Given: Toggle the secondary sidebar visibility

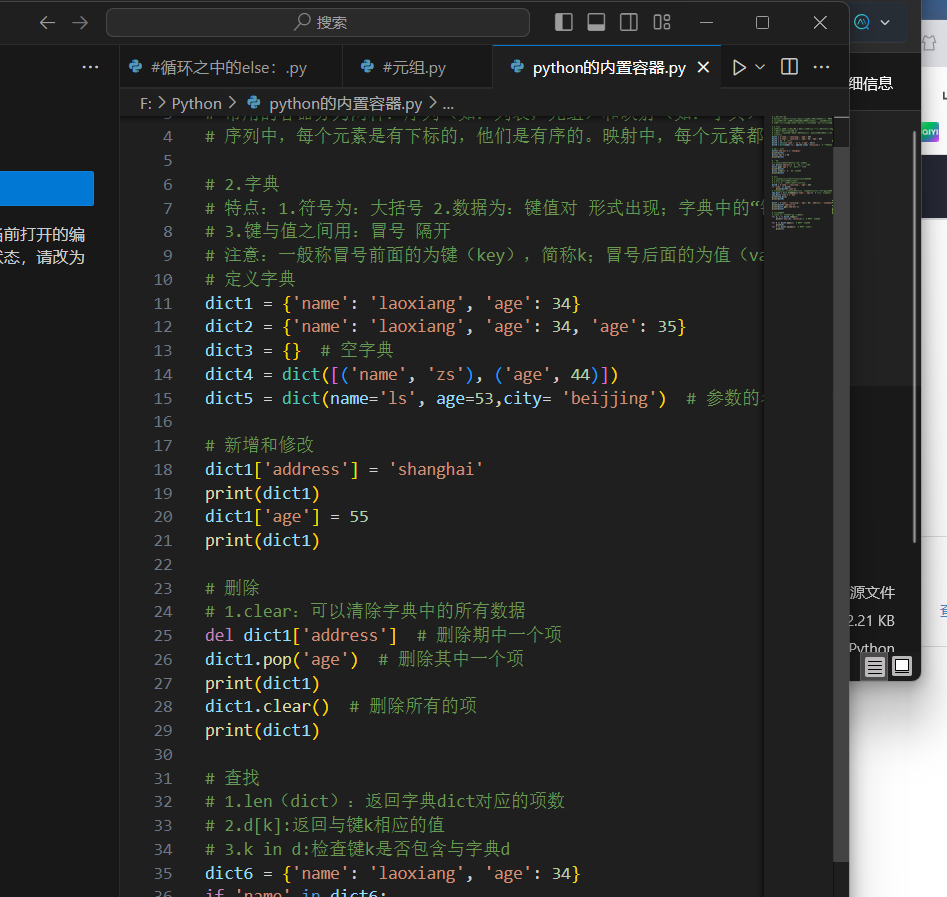Looking at the screenshot, I should 630,22.
